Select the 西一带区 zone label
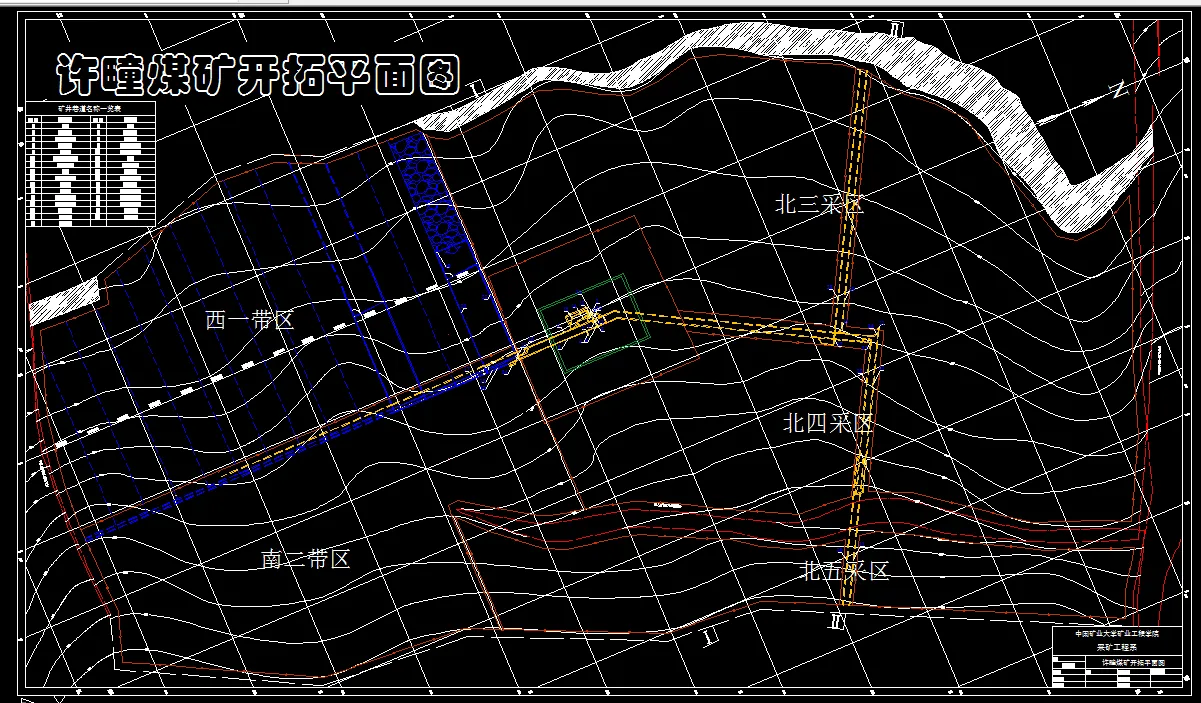The width and height of the screenshot is (1201, 703). click(x=249, y=321)
